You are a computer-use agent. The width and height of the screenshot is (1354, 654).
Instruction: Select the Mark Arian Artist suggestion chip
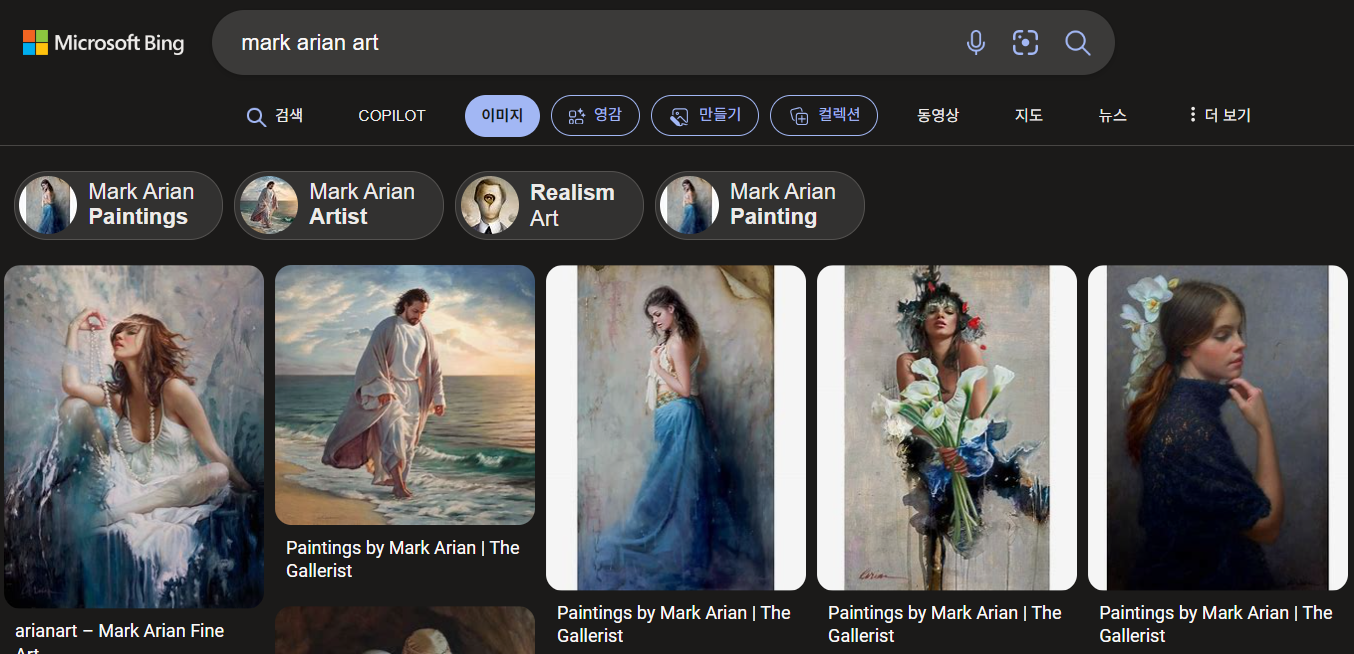pos(339,205)
